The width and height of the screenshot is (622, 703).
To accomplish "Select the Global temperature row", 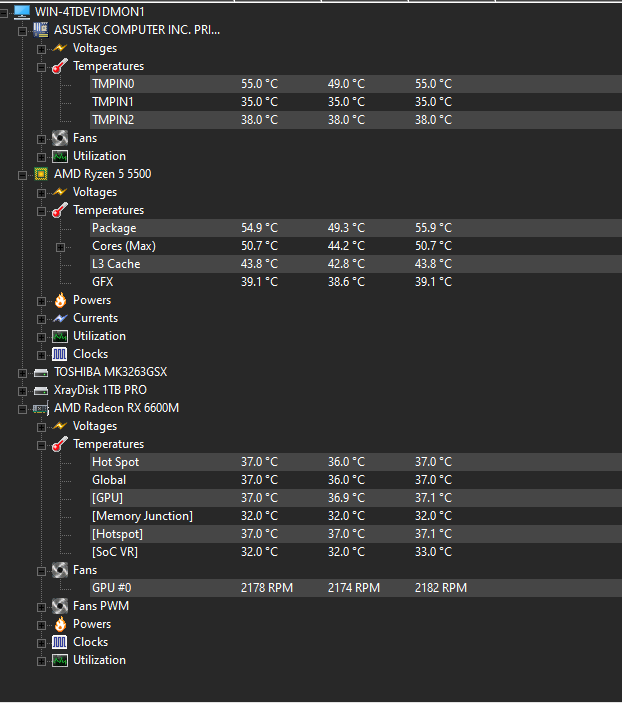I will coord(356,480).
